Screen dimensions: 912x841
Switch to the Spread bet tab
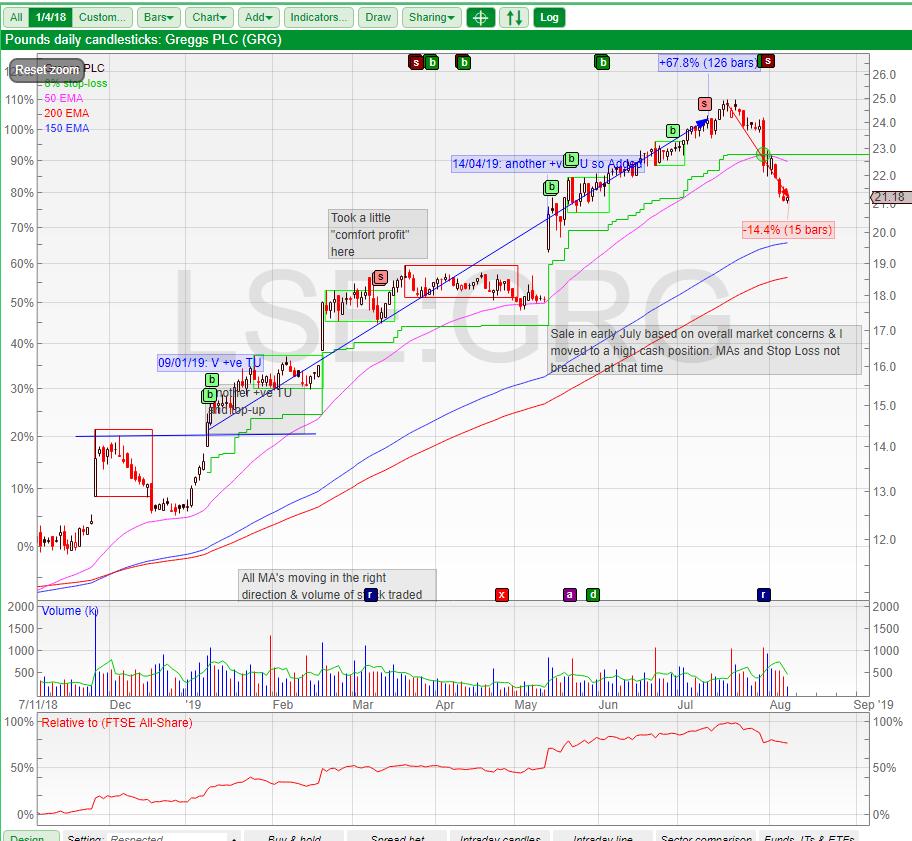[397, 837]
